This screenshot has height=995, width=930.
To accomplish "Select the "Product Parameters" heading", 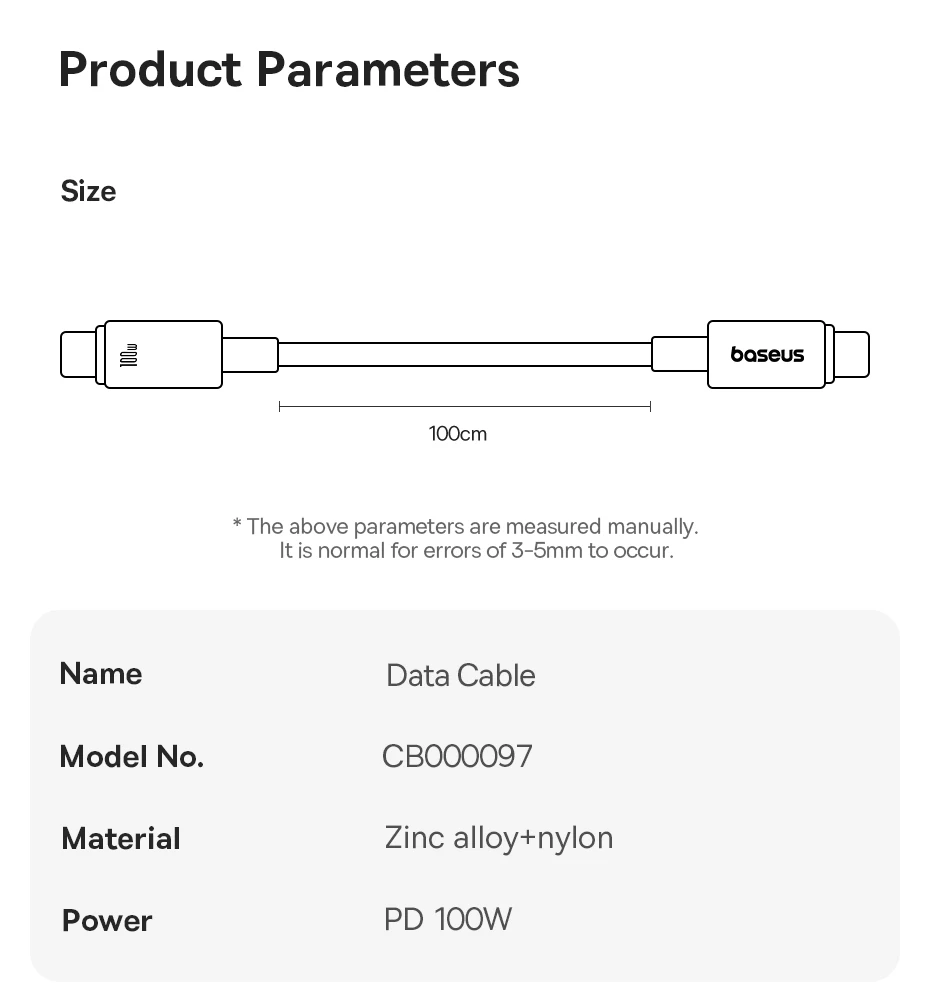I will click(289, 70).
